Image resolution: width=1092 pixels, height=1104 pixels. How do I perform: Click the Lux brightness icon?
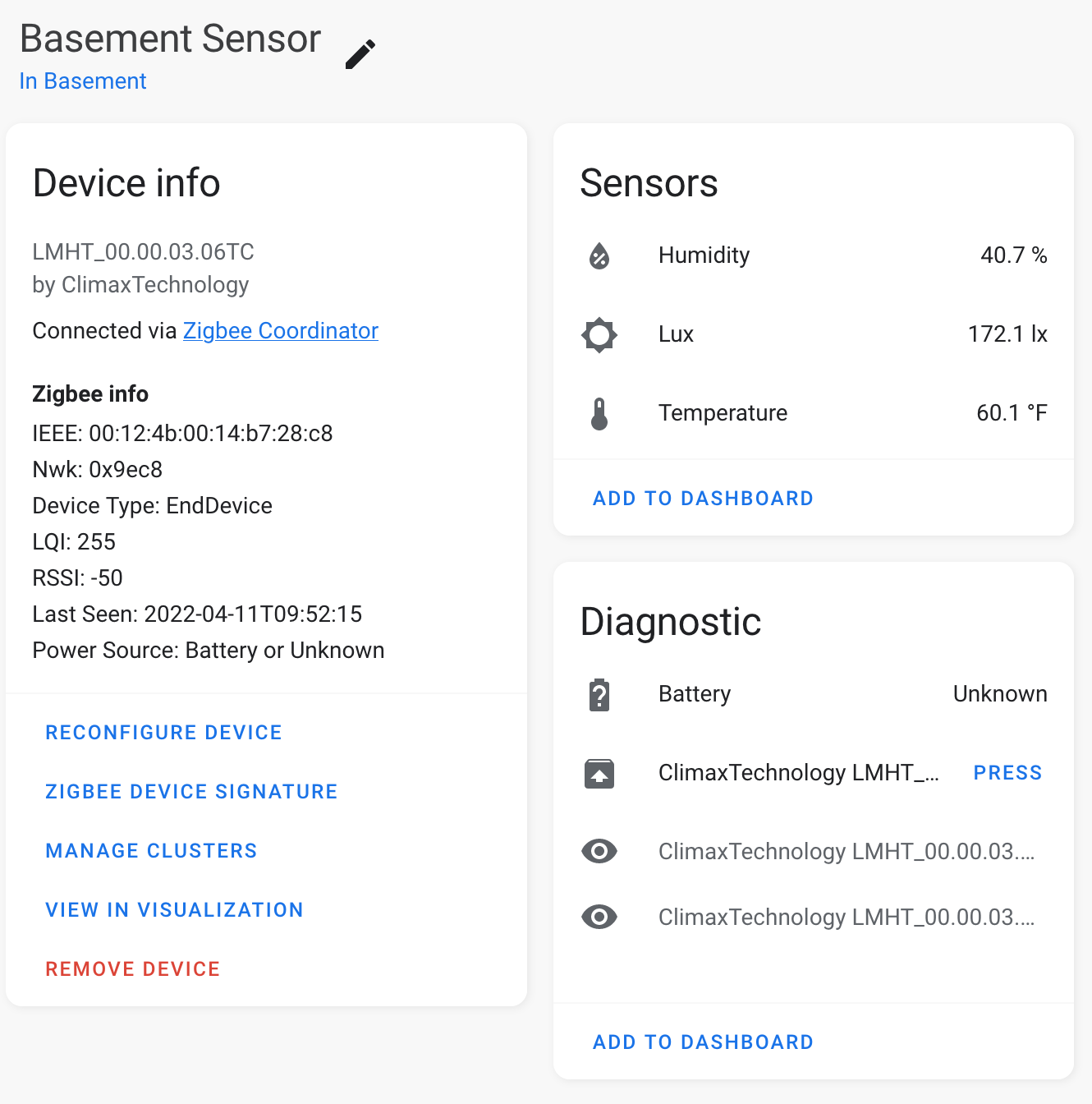point(599,334)
